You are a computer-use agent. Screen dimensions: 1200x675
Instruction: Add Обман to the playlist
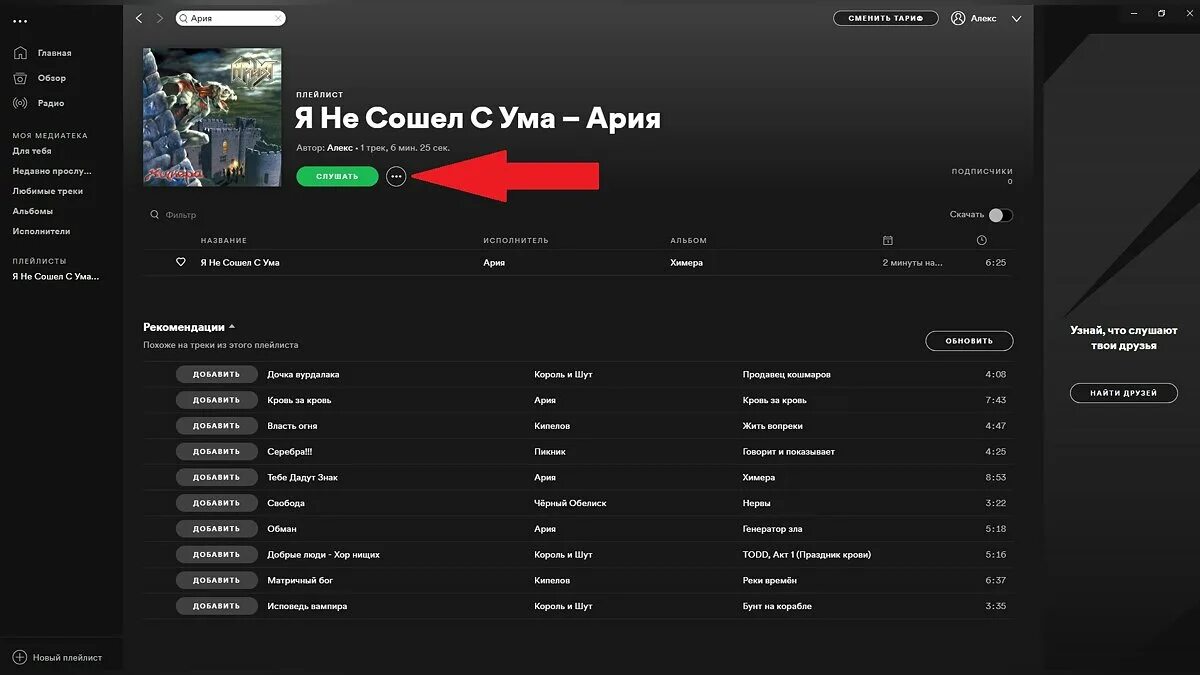217,529
